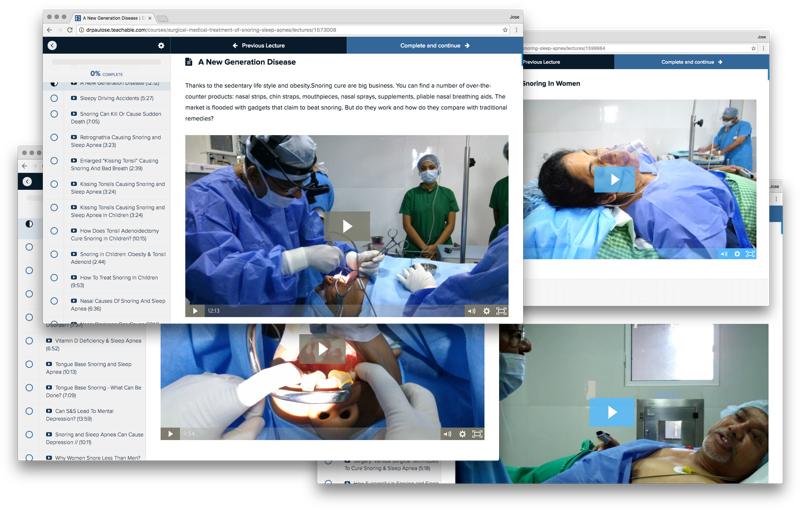
Task: Toggle circle for Vitamin D Deficiency lecture
Action: (x=29, y=341)
